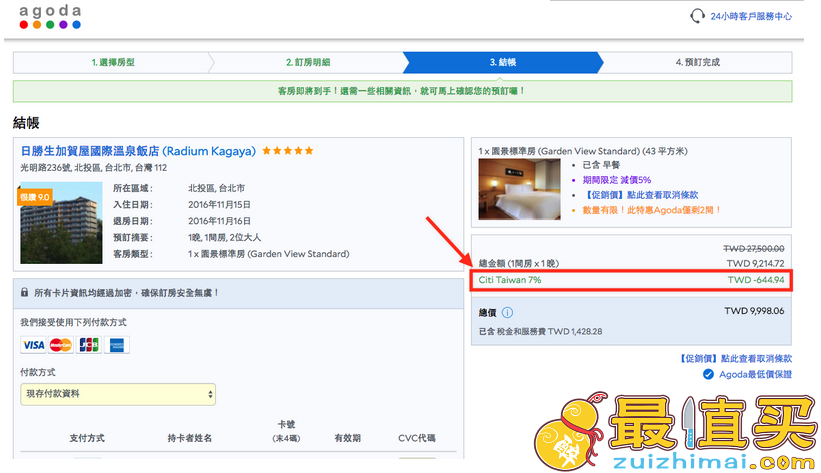
Task: Click the Agoda最低價保證 checkmark icon
Action: pyautogui.click(x=708, y=374)
